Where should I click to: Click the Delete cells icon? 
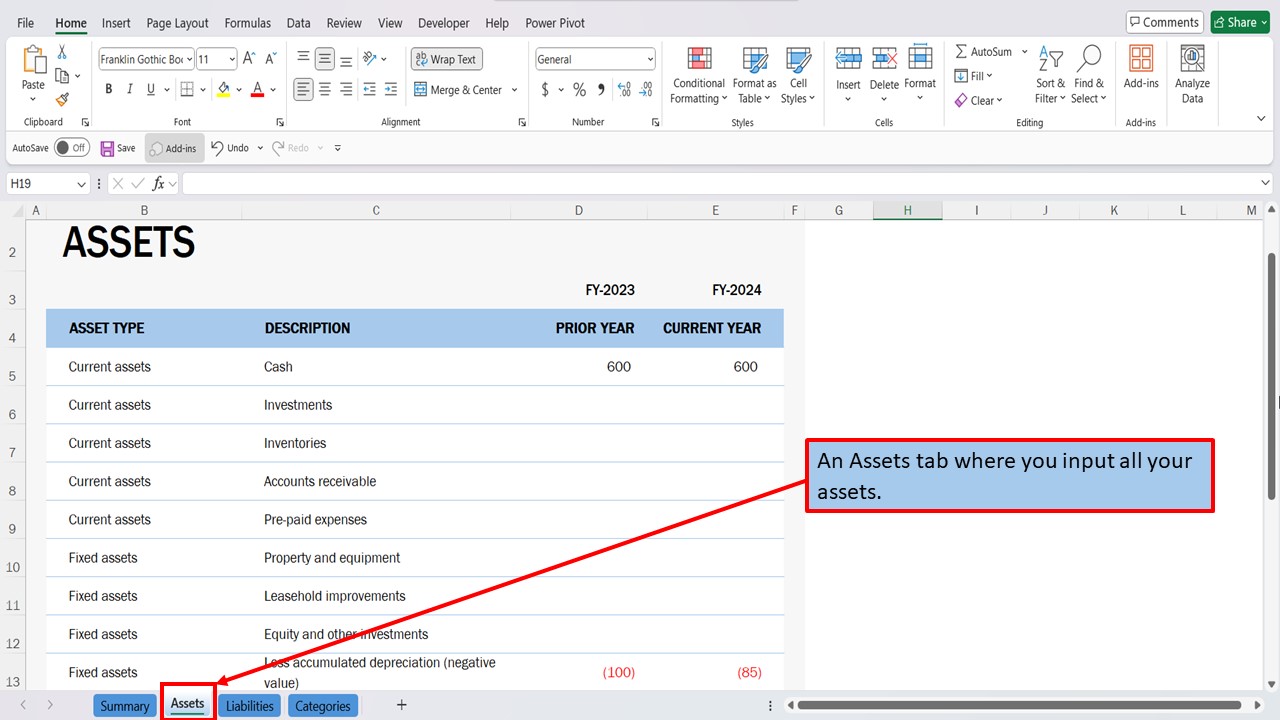pos(884,59)
